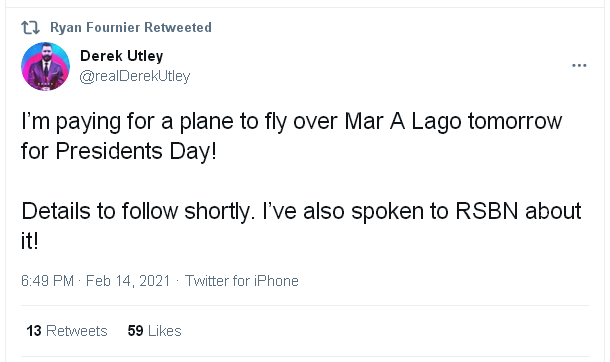The height and width of the screenshot is (362, 610).
Task: Click the retweet arrows icon above the tweet
Action: pos(30,28)
